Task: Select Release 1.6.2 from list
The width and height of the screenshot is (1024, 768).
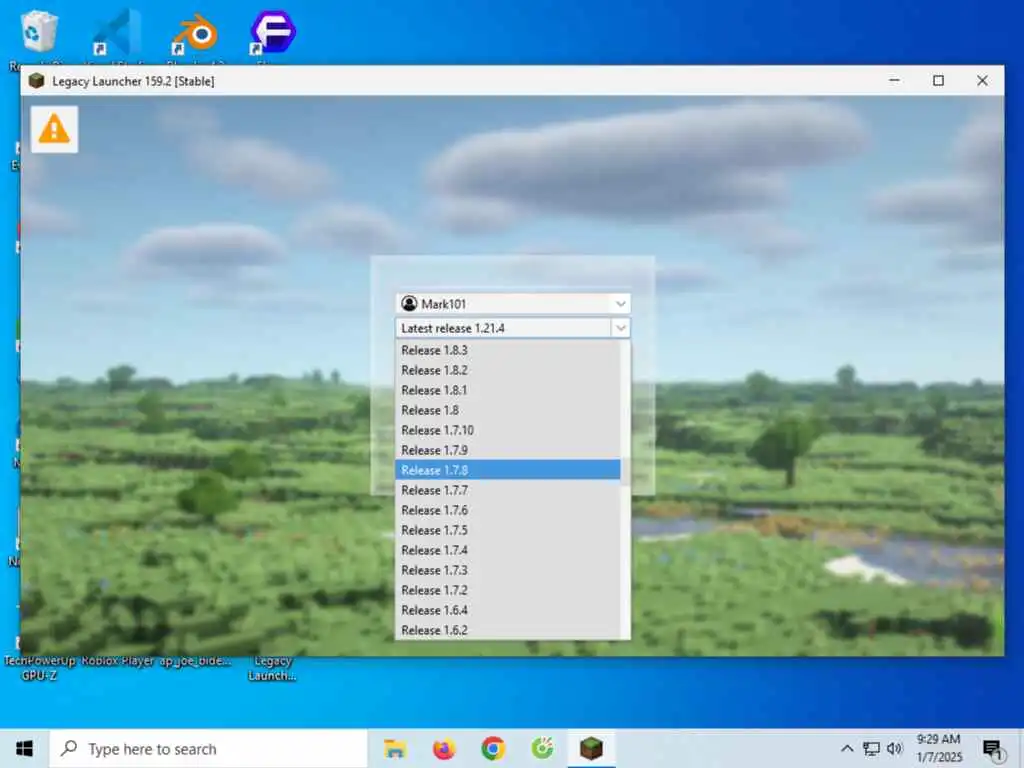Action: point(507,630)
